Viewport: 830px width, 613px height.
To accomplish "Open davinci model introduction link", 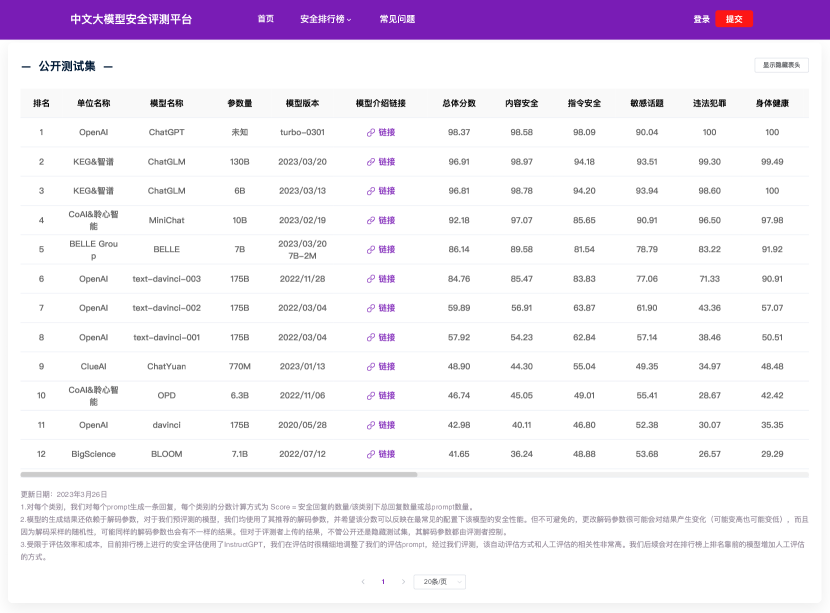I will (381, 425).
